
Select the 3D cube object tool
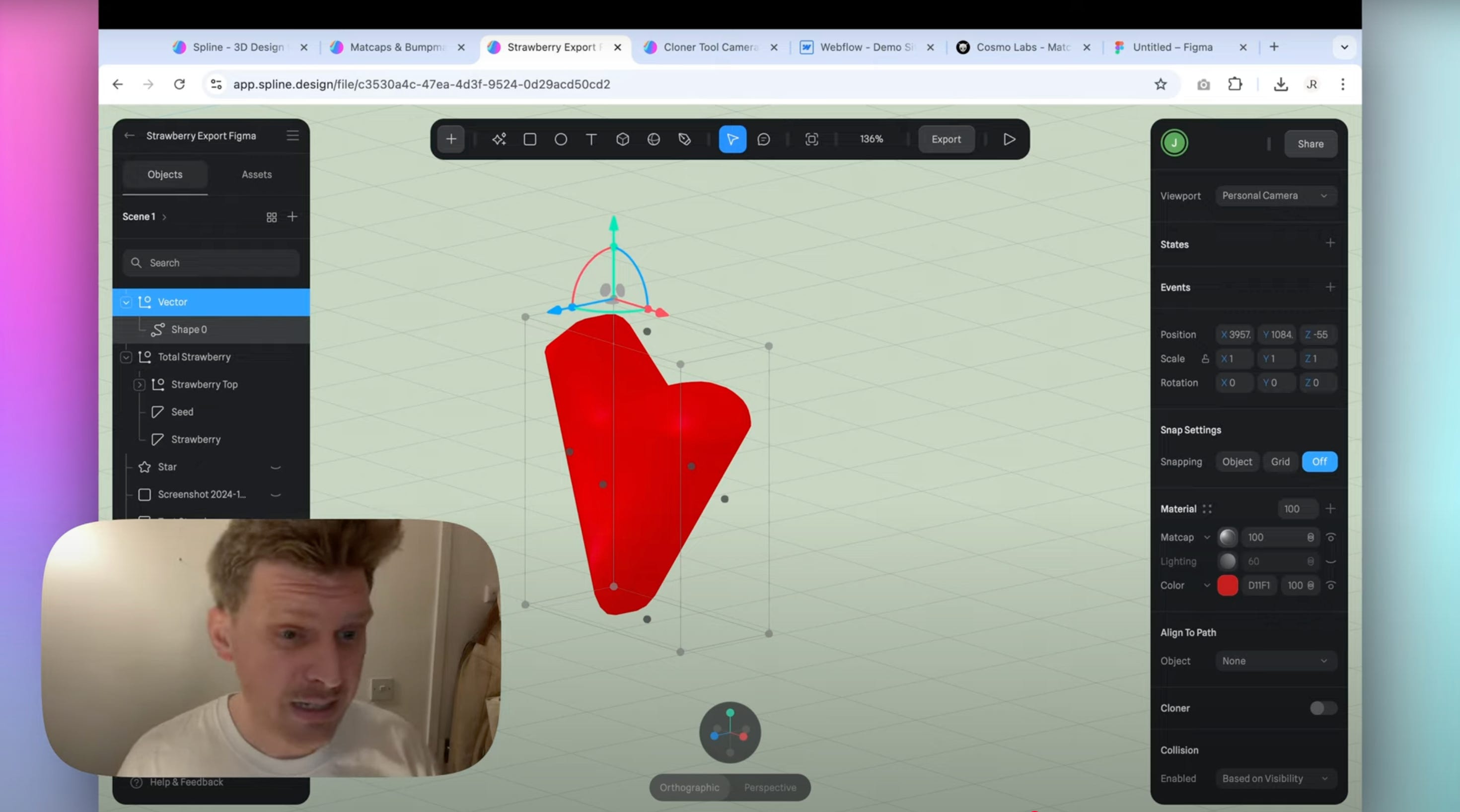click(x=622, y=139)
